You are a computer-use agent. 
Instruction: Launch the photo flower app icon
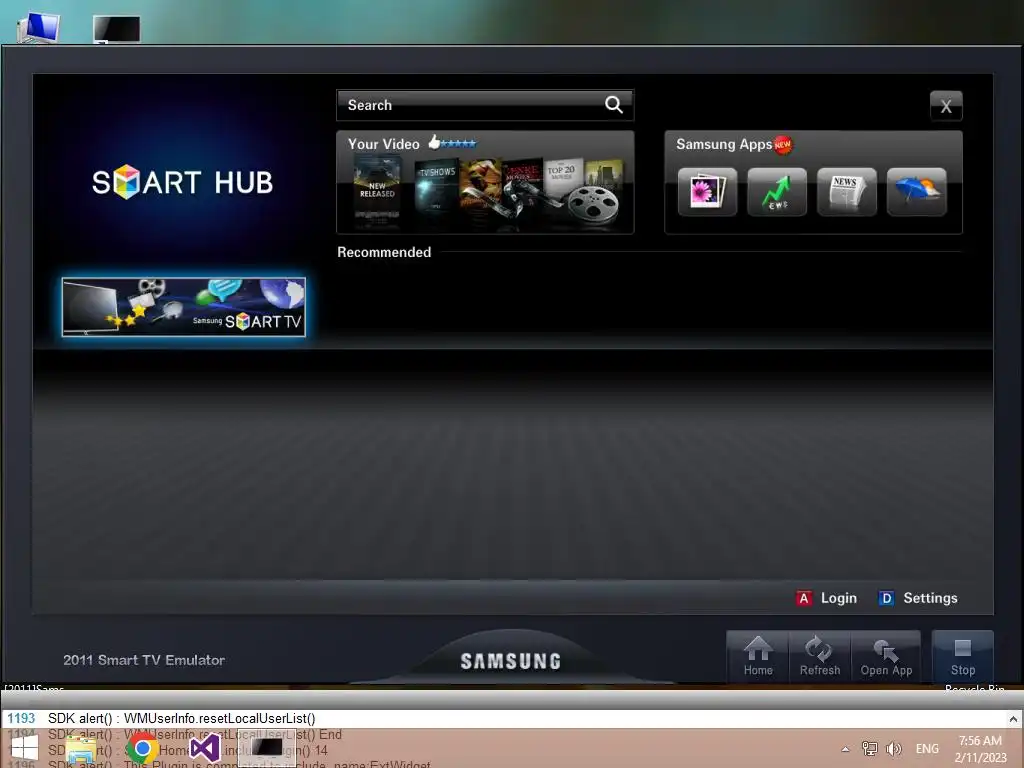[x=707, y=192]
